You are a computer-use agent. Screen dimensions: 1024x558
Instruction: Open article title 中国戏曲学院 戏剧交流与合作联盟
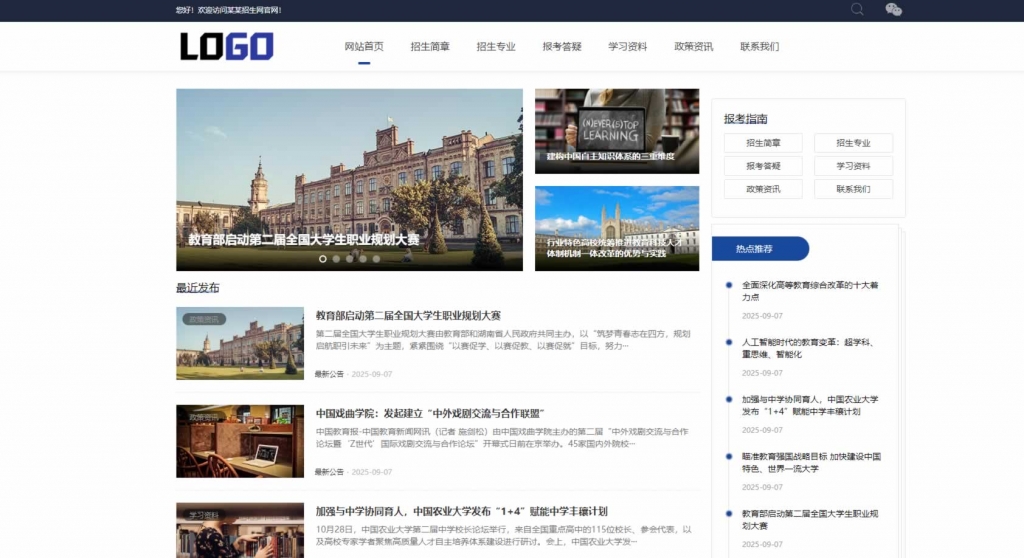429,413
